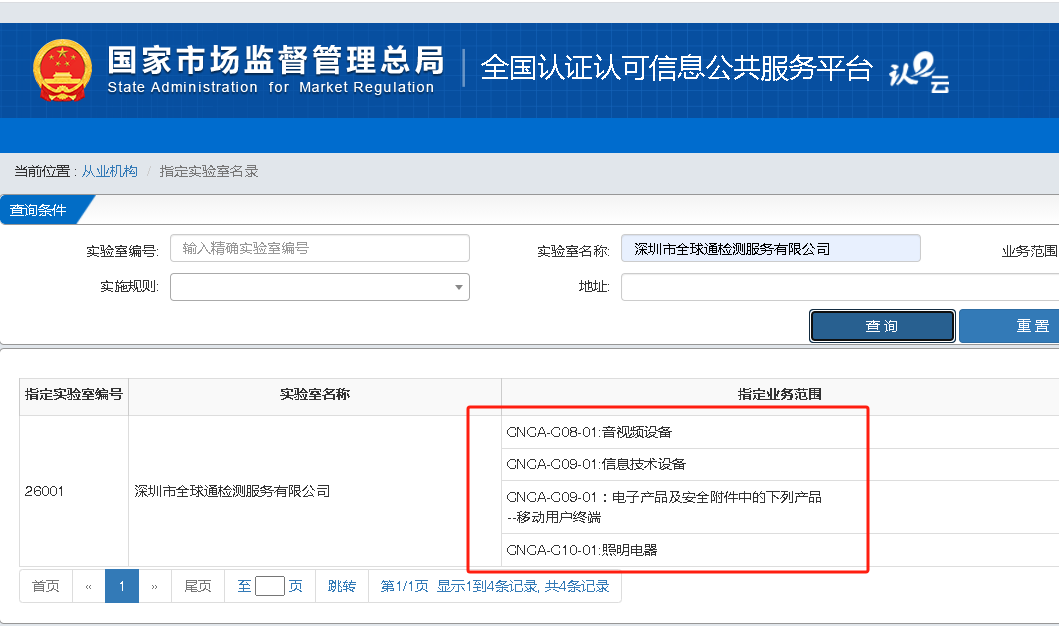Click the page number box in pagination
This screenshot has height=626, width=1059.
270,586
